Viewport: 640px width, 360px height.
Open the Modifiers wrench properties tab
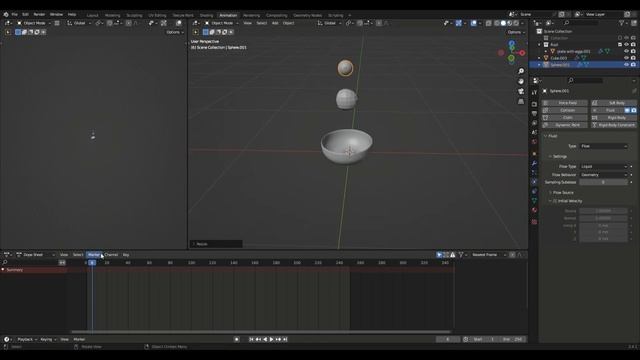coord(534,163)
